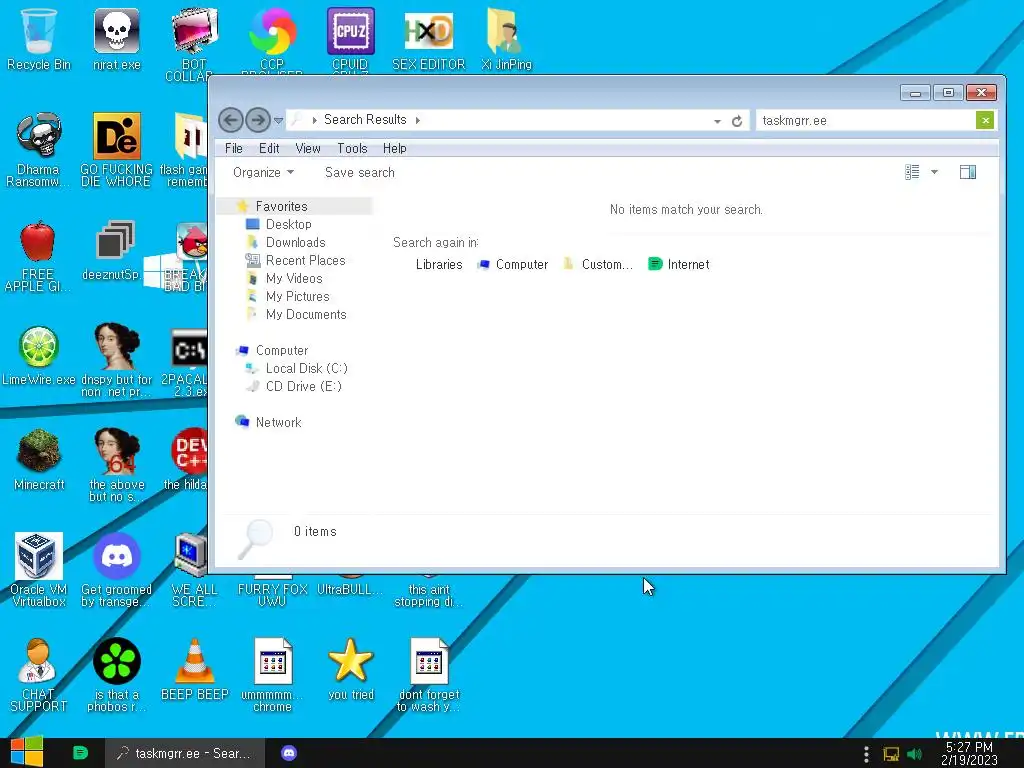The image size is (1024, 768).
Task: Search again in Libraries
Action: point(438,264)
